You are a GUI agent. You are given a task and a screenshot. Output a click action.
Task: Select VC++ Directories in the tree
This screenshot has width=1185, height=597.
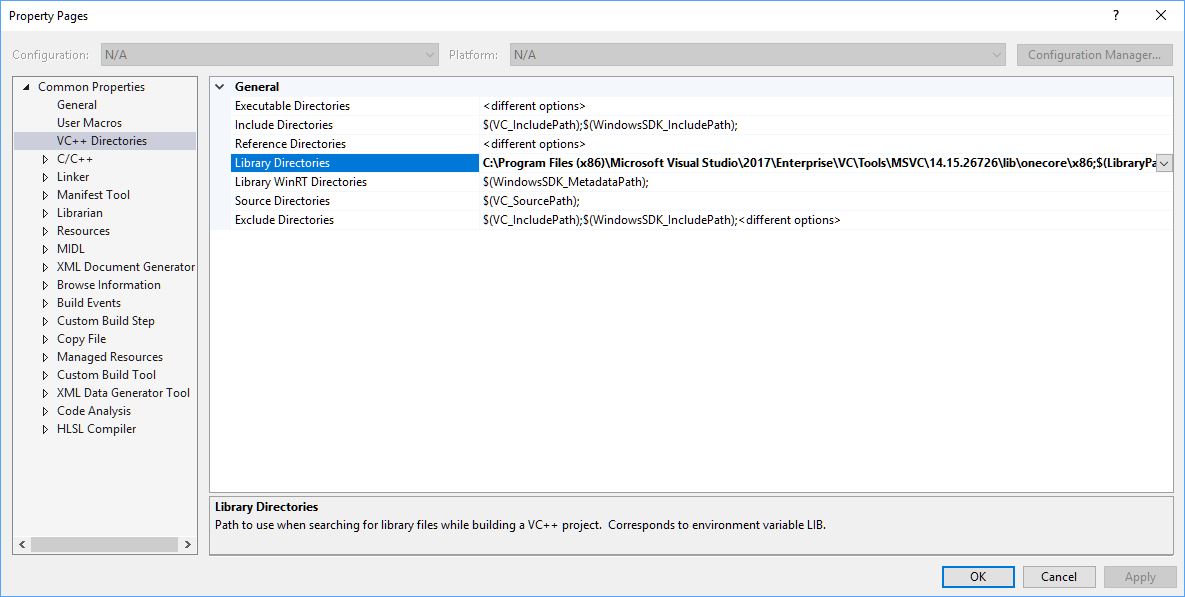100,140
